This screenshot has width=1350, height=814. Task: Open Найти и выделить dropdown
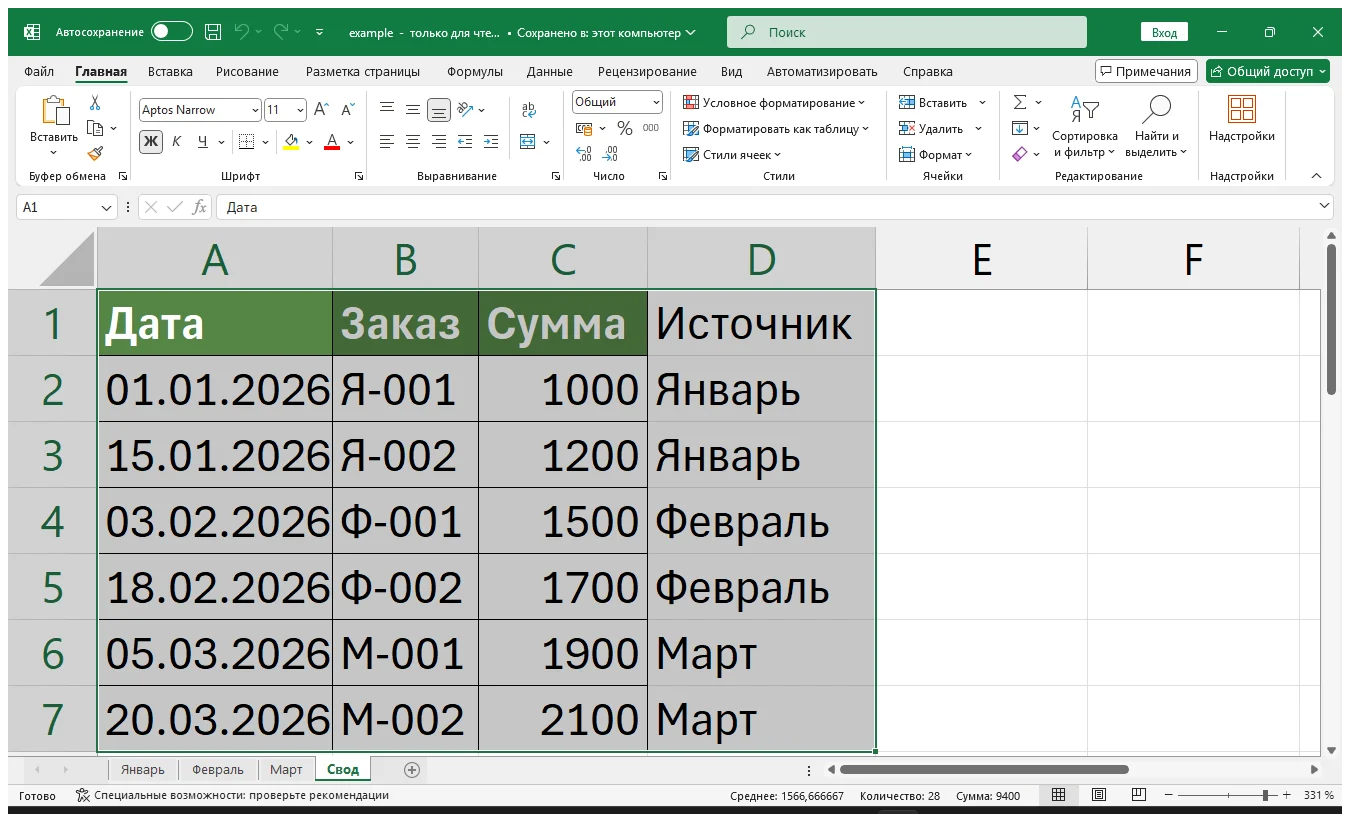point(1156,127)
